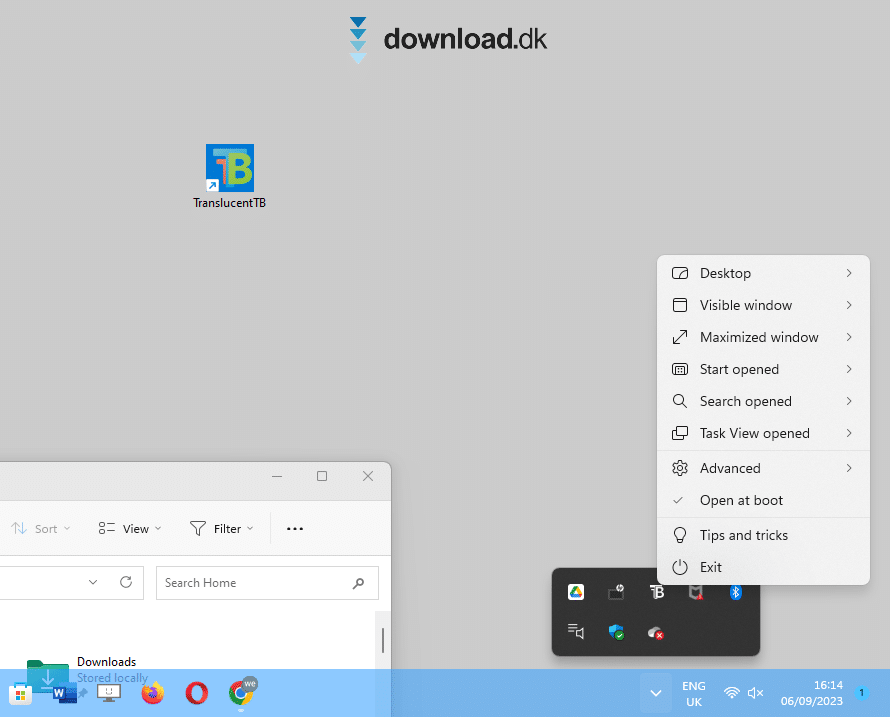Launch Opera browser from the taskbar
This screenshot has height=717, width=890.
(196, 692)
